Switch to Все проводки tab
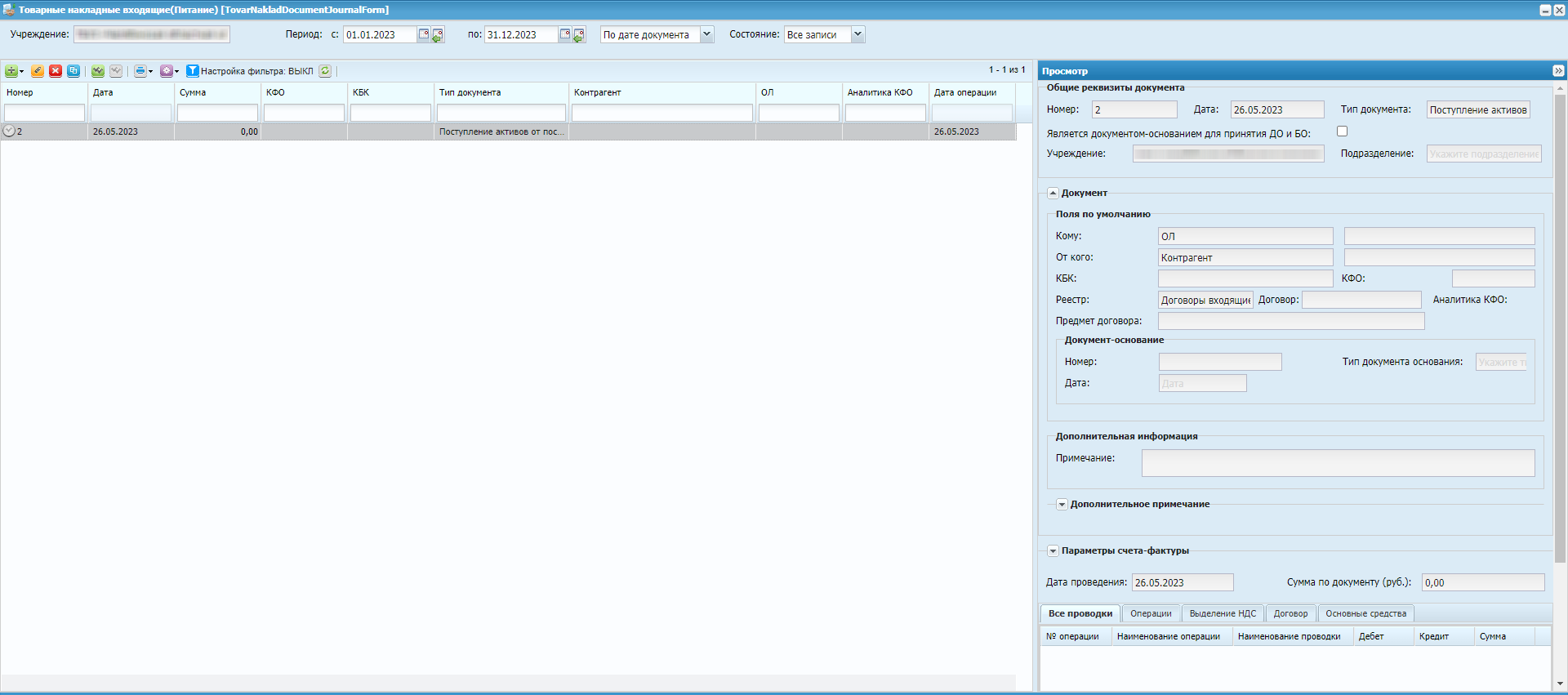Screen dimensions: 1568x695 click(x=1080, y=613)
